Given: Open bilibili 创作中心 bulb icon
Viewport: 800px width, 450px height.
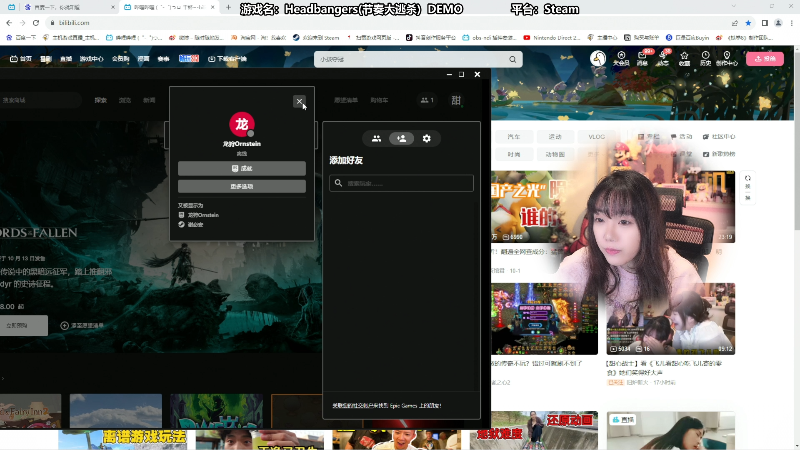Looking at the screenshot, I should tap(727, 58).
